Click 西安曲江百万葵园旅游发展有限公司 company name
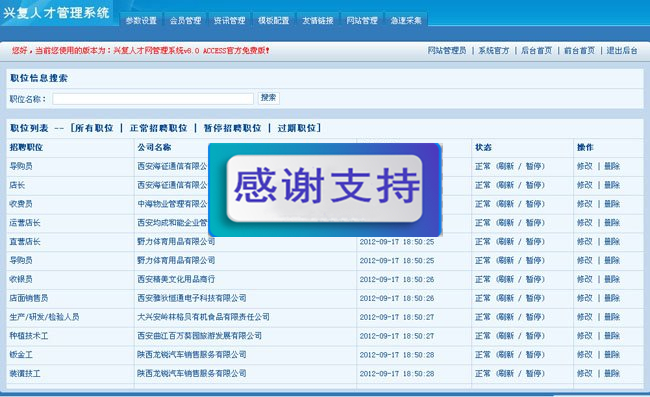This screenshot has width=650, height=397. tap(199, 336)
